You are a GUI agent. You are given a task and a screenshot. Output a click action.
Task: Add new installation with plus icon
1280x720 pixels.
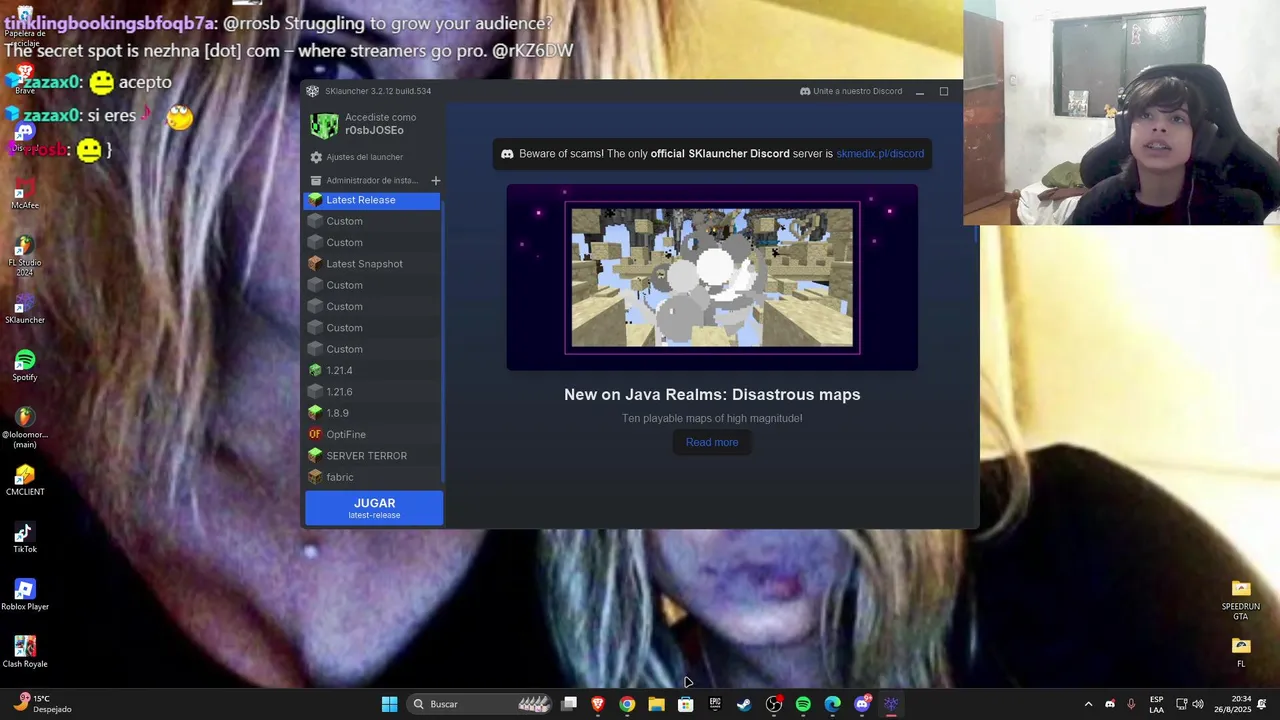(x=435, y=180)
